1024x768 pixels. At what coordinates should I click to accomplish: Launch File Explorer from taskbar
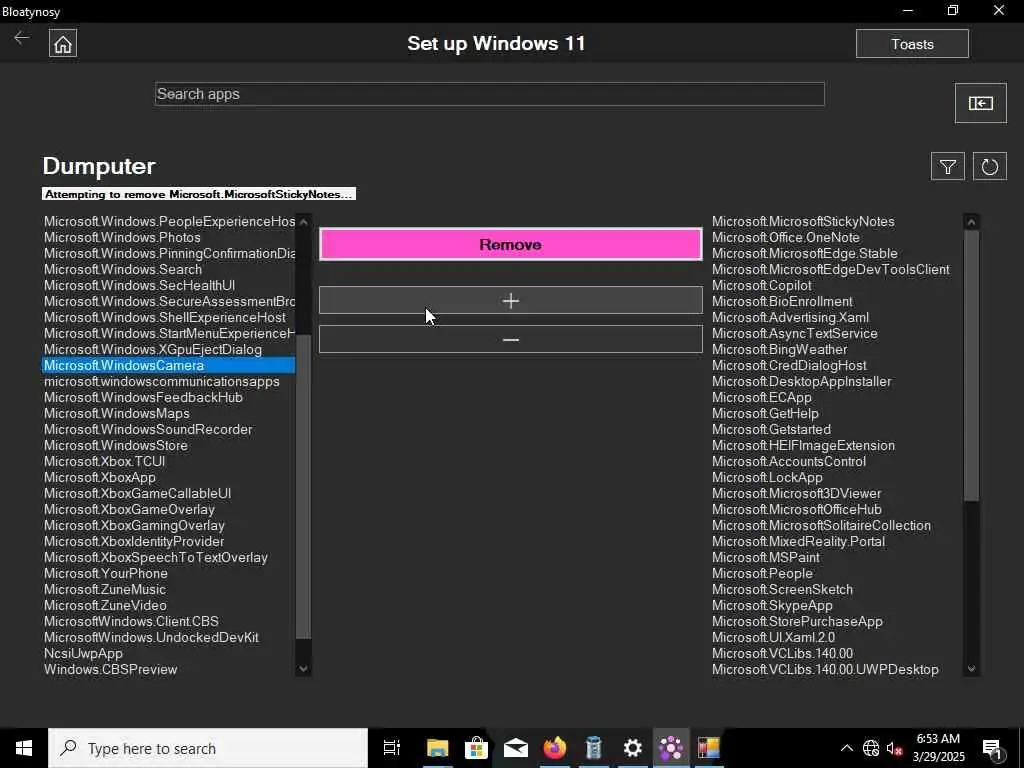[x=437, y=748]
